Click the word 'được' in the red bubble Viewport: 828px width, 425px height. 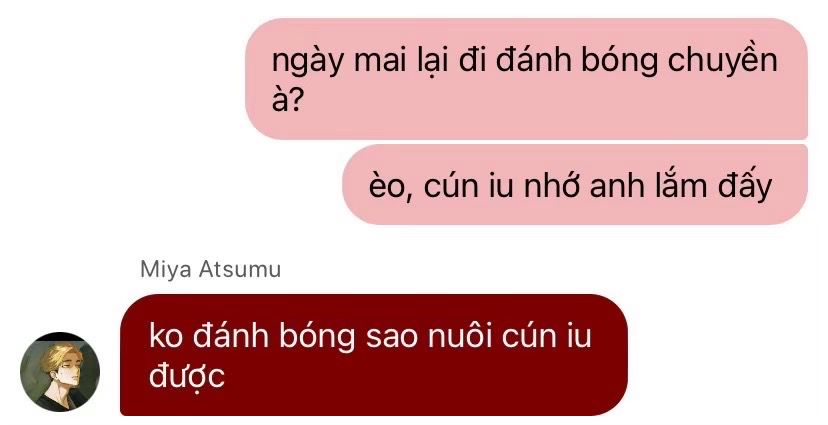pos(187,375)
